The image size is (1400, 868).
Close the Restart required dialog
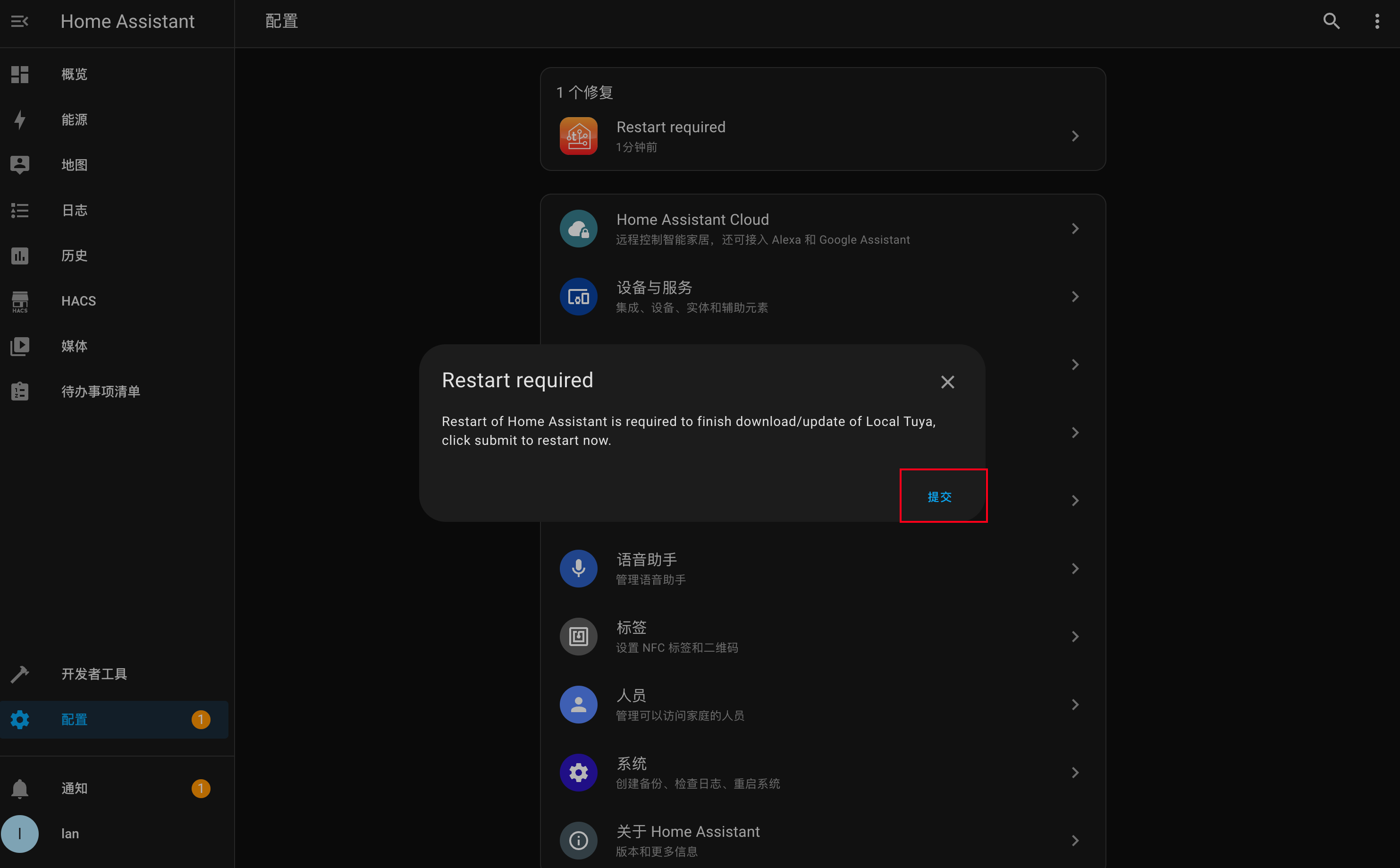click(x=947, y=382)
